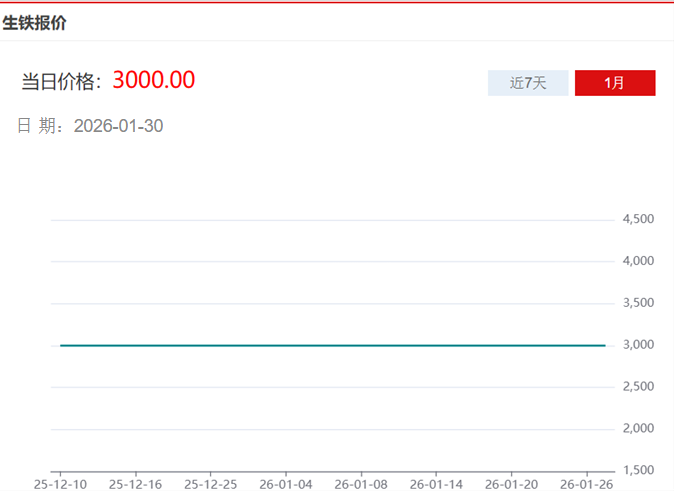The width and height of the screenshot is (680, 491).
Task: Select the 25-12-25 date on the axis
Action: [x=210, y=484]
